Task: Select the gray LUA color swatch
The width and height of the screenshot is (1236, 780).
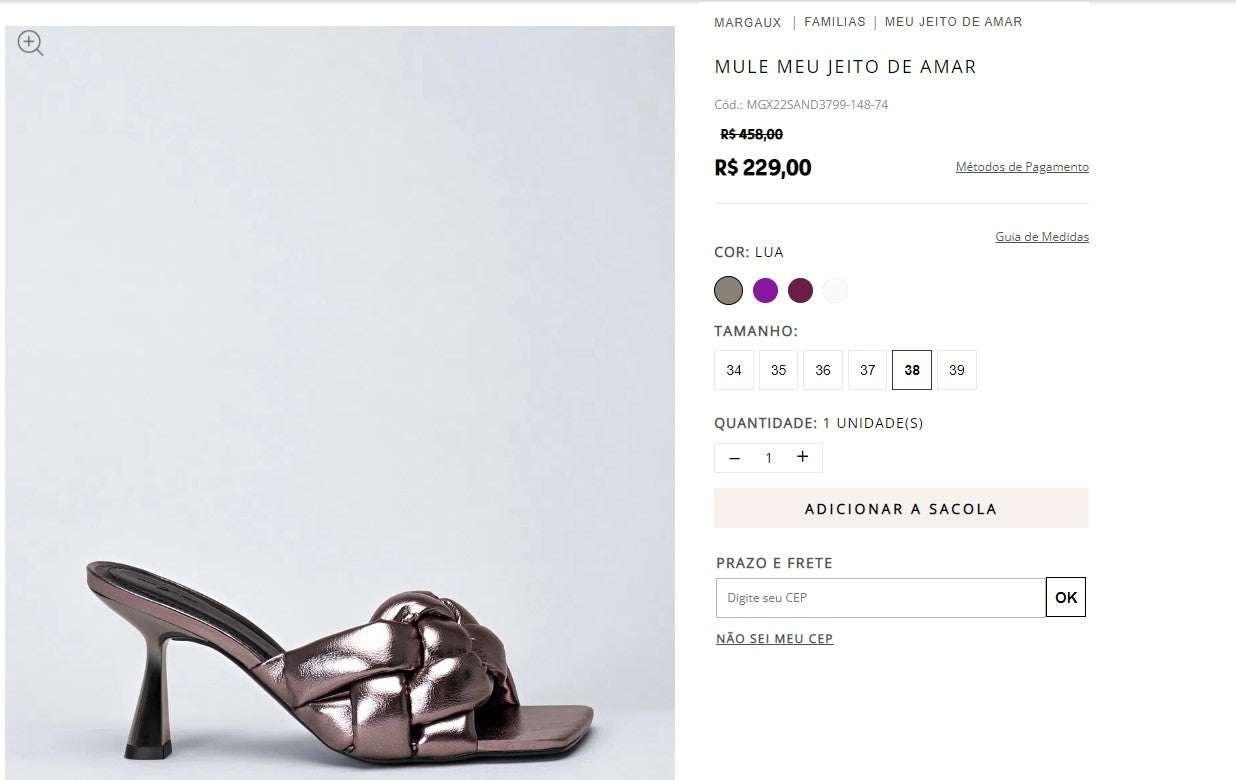Action: pyautogui.click(x=729, y=290)
